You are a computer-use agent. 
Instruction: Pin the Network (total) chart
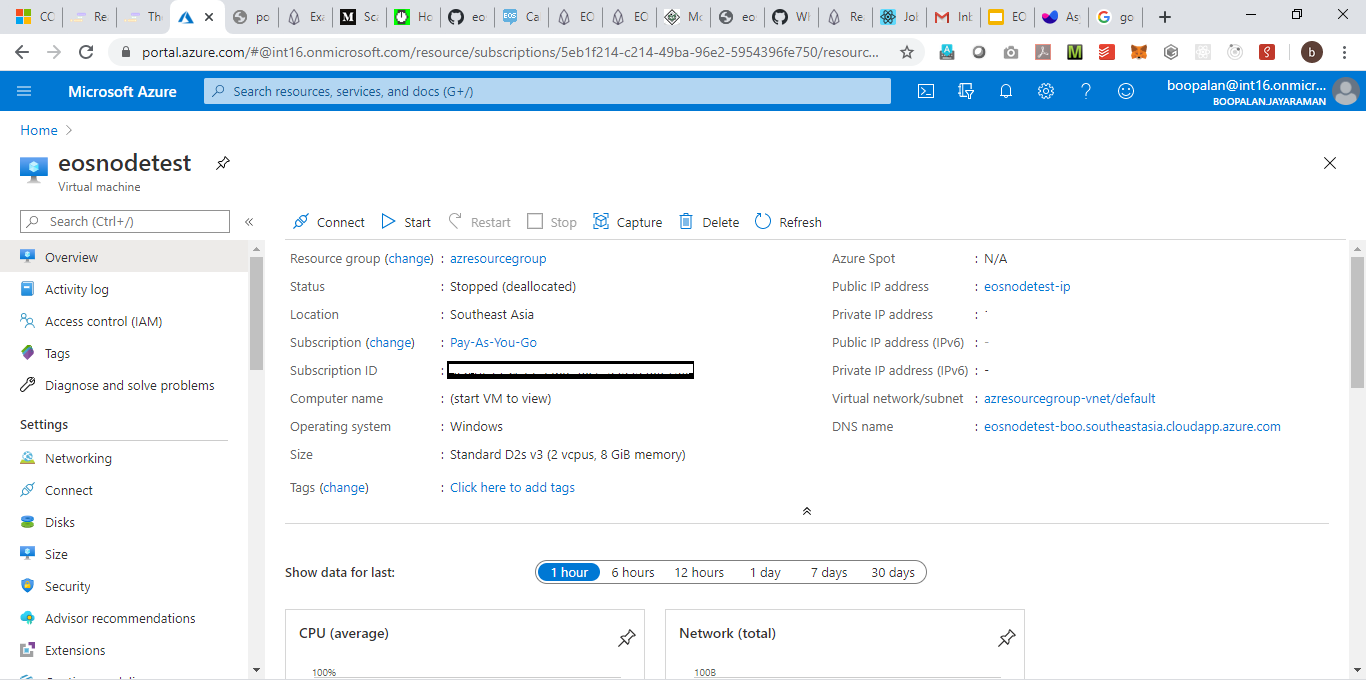pyautogui.click(x=1006, y=637)
